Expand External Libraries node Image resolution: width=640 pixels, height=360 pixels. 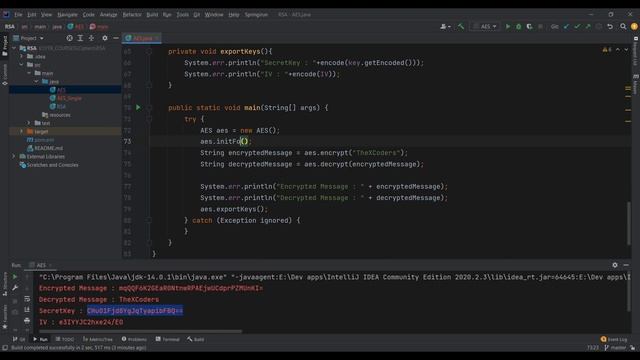14,156
